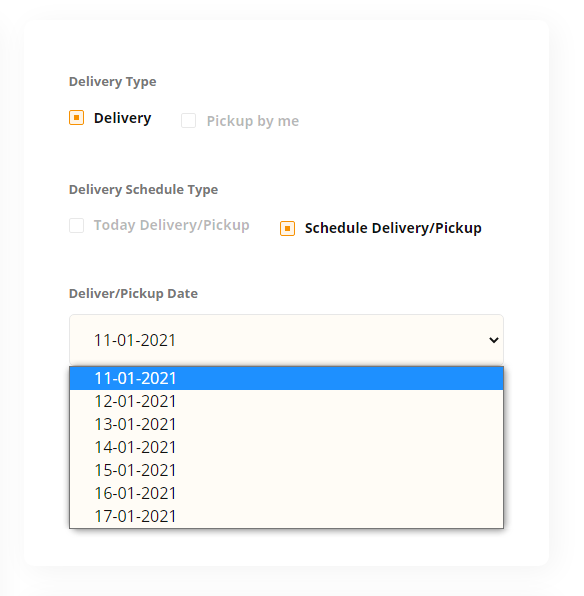Choose the Pickup by me option
The height and width of the screenshot is (596, 584).
188,120
